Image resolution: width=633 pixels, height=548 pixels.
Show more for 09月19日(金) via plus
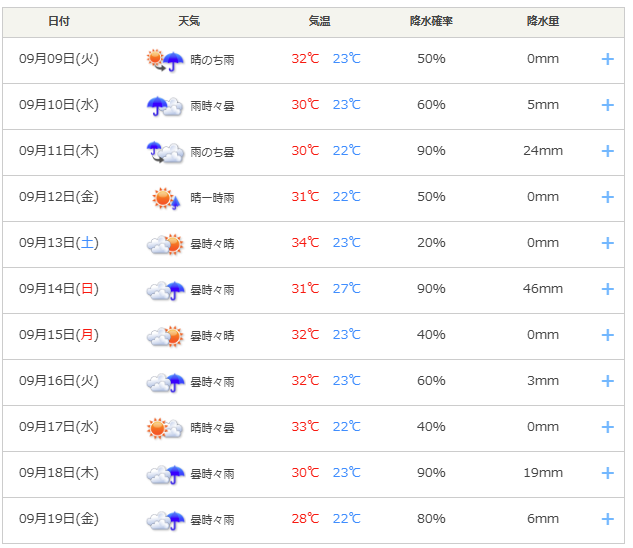point(607,519)
